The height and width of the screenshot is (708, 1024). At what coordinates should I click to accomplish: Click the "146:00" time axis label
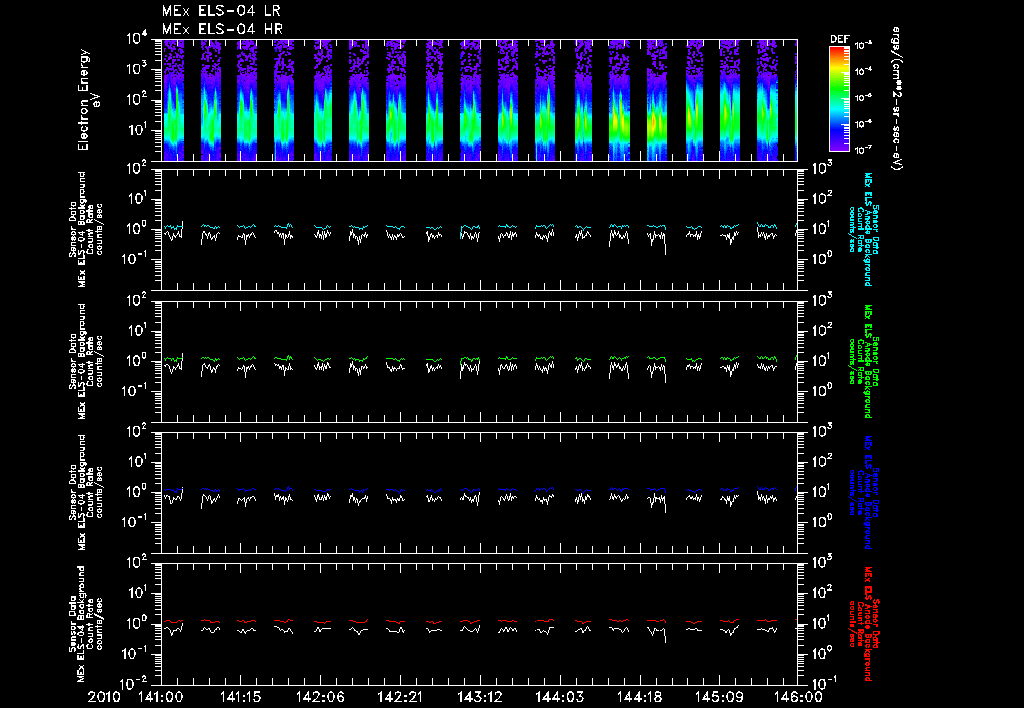pos(800,698)
